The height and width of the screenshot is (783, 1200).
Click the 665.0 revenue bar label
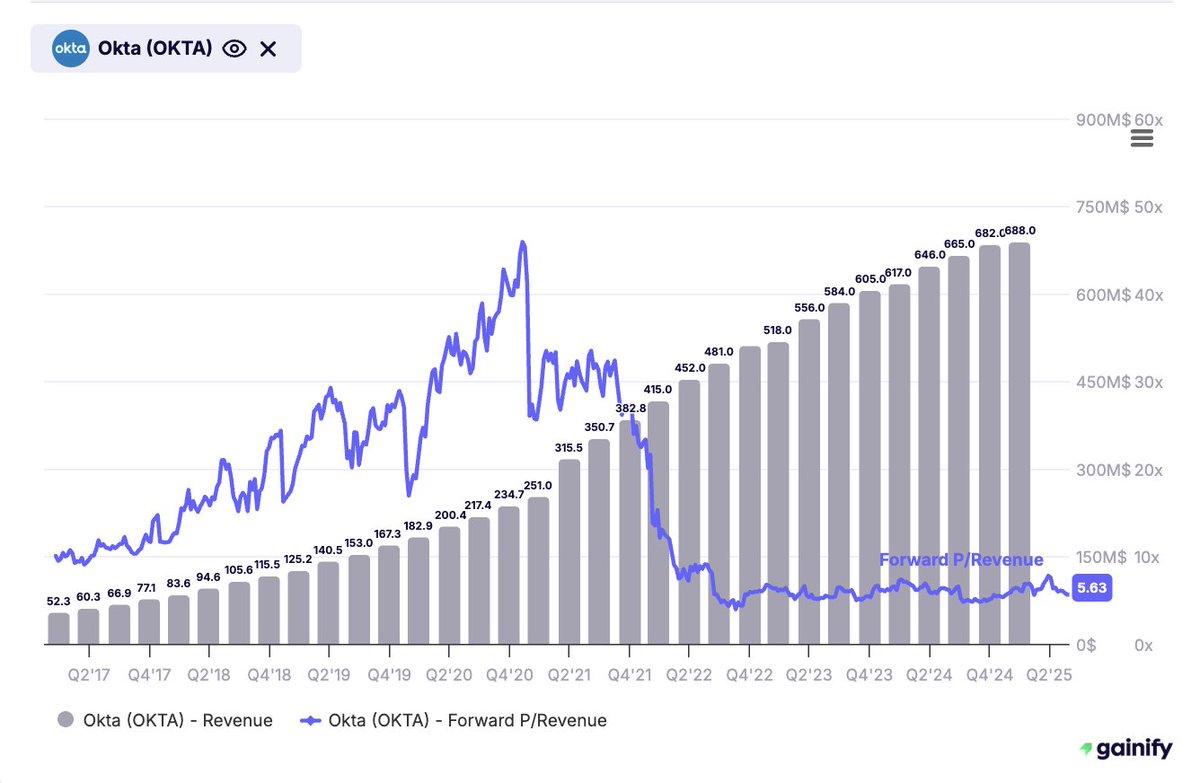pyautogui.click(x=959, y=244)
